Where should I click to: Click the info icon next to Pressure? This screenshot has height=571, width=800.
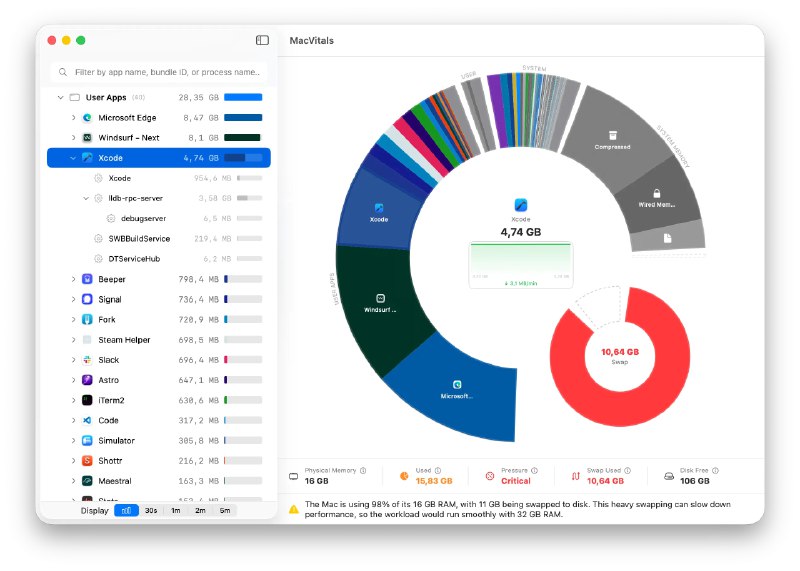point(534,470)
